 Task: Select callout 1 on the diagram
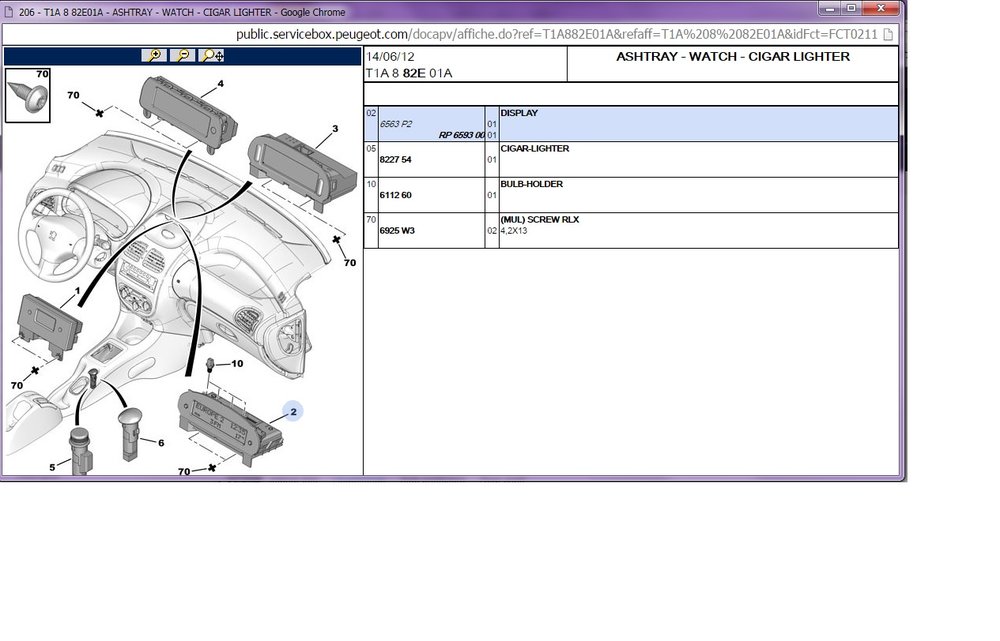[x=78, y=291]
